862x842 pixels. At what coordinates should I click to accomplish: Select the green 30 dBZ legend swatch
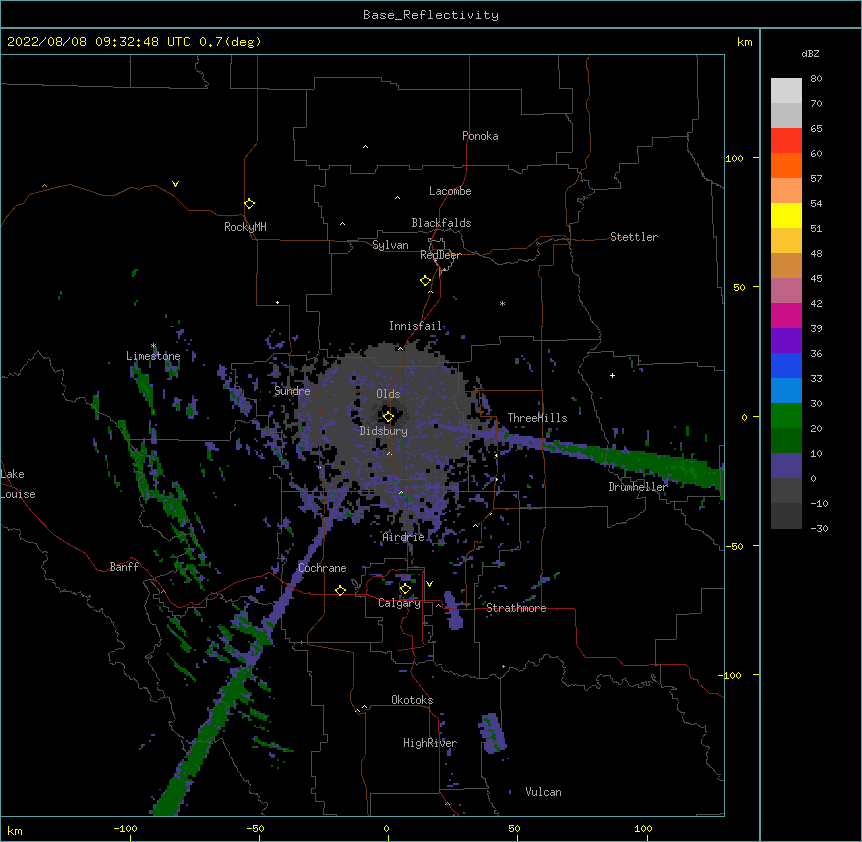[786, 416]
